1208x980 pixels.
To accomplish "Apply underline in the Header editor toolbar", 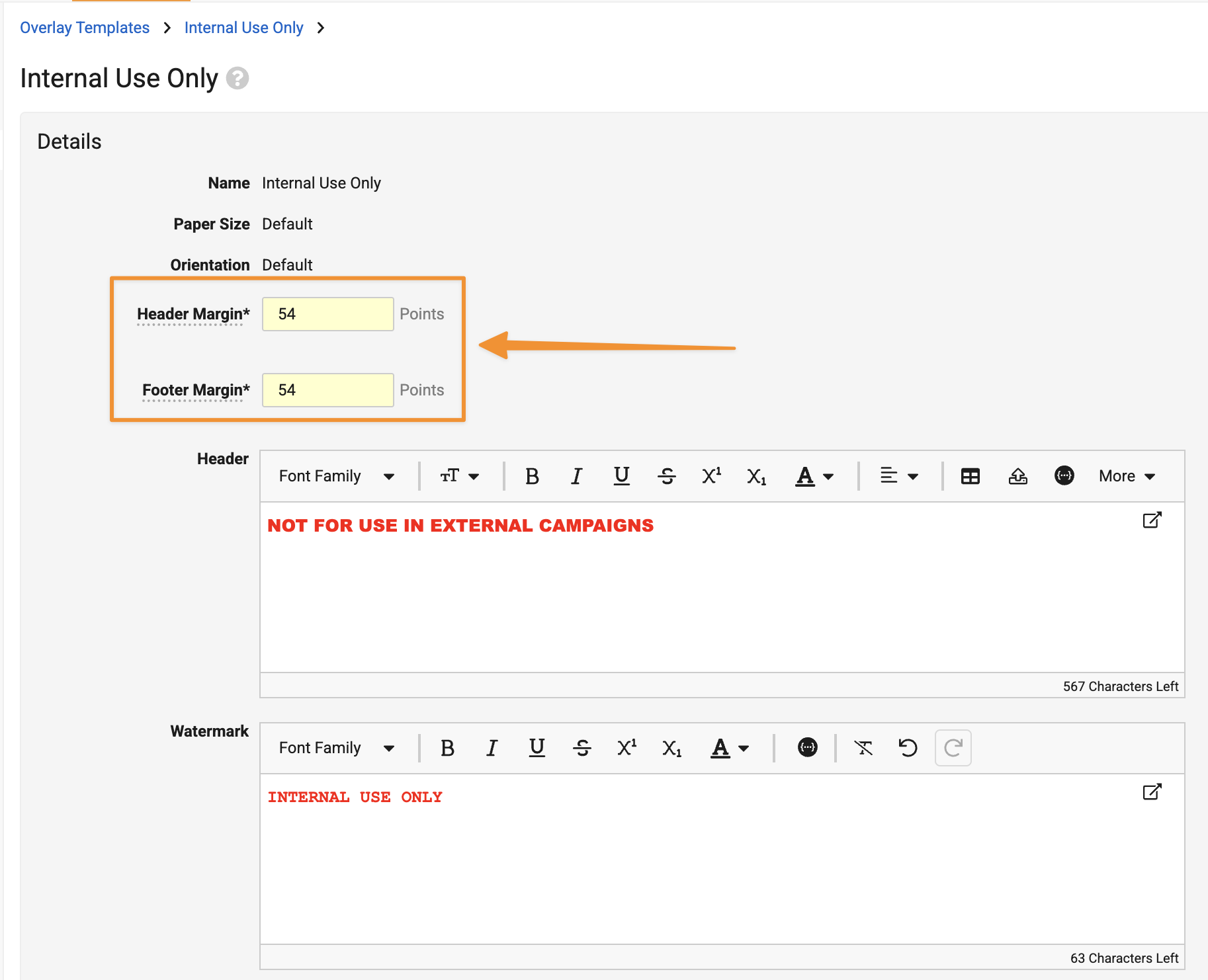I will coord(622,476).
